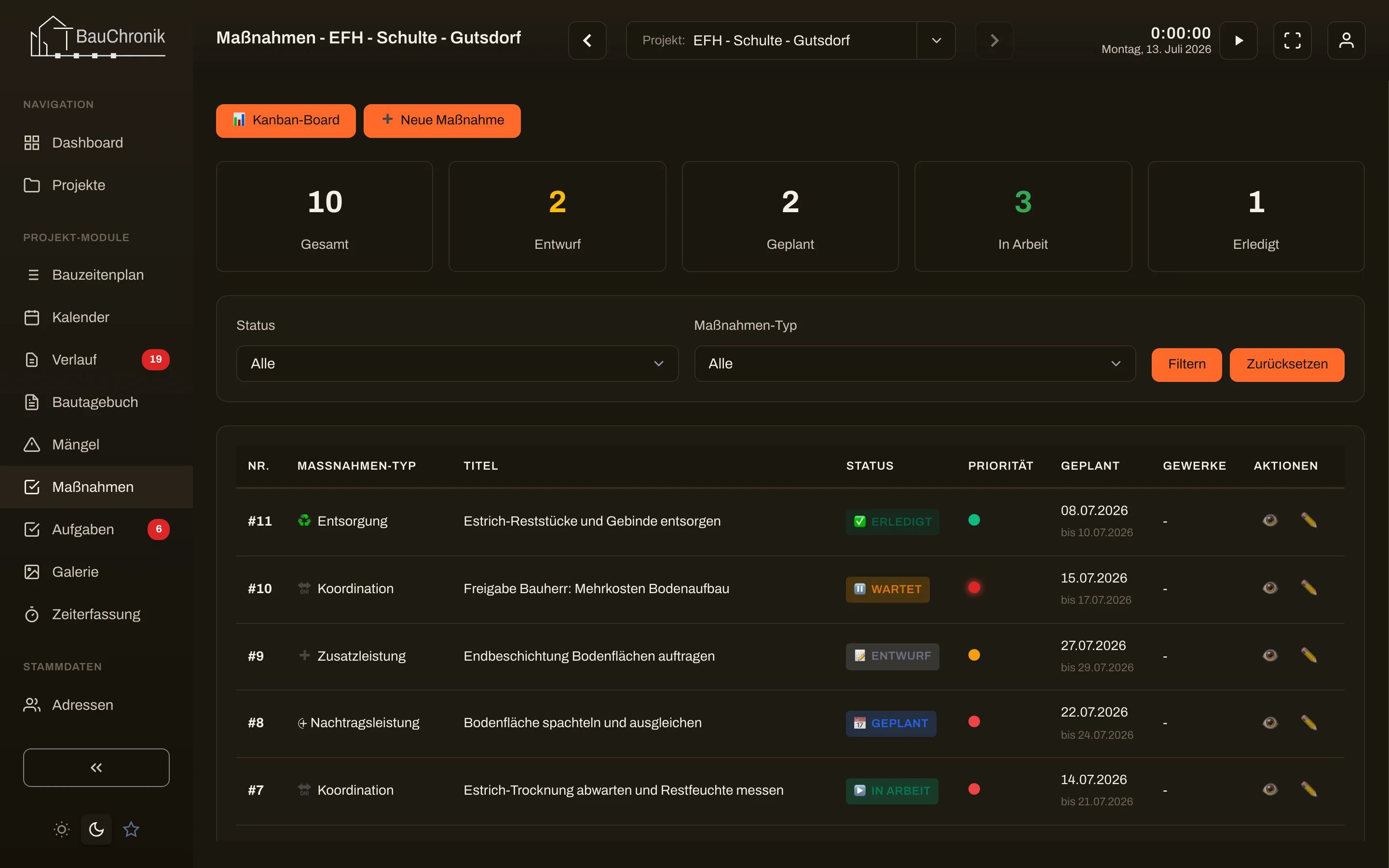Open the Verlauf module

[x=96, y=359]
